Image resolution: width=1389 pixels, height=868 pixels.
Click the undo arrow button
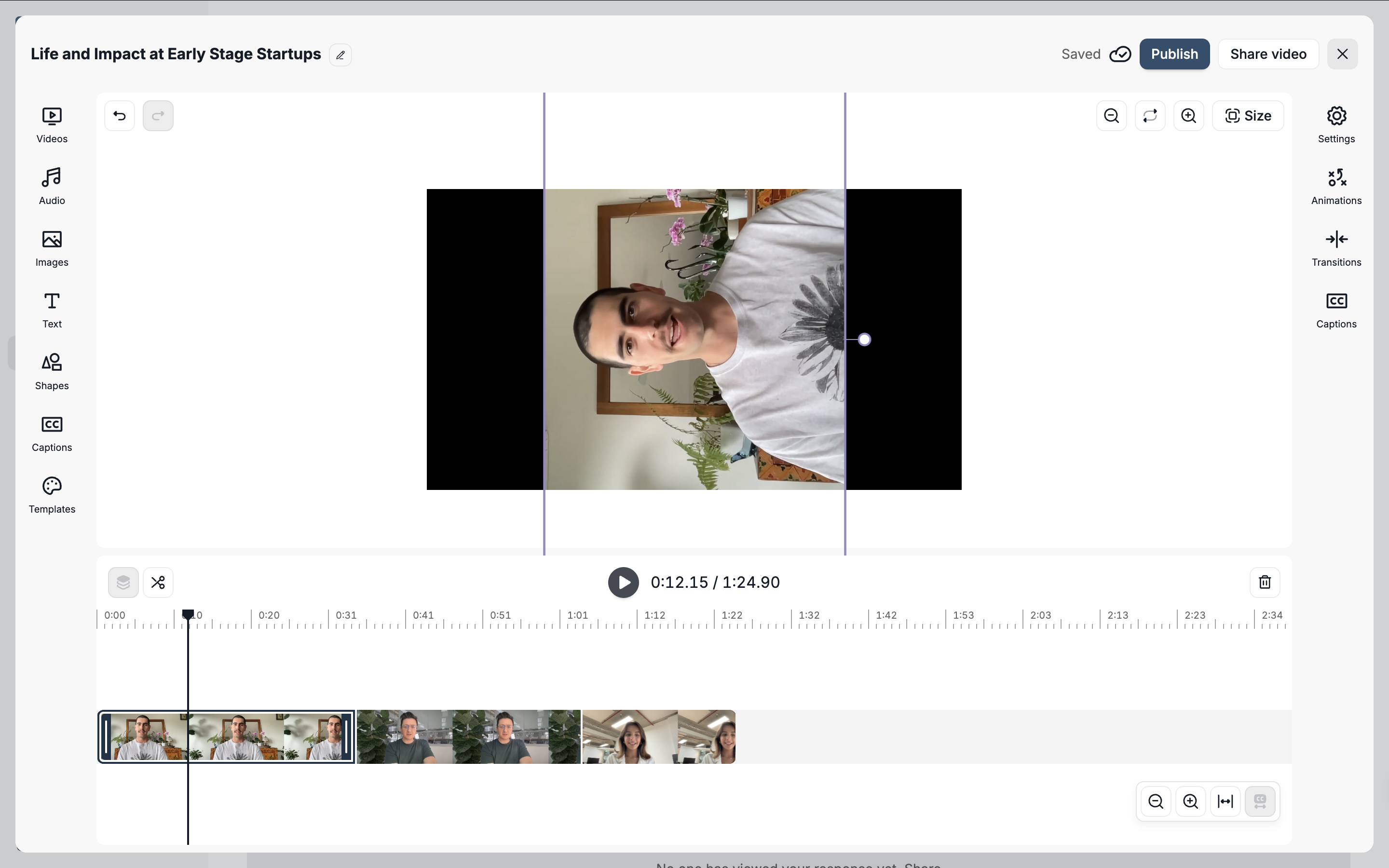coord(120,116)
